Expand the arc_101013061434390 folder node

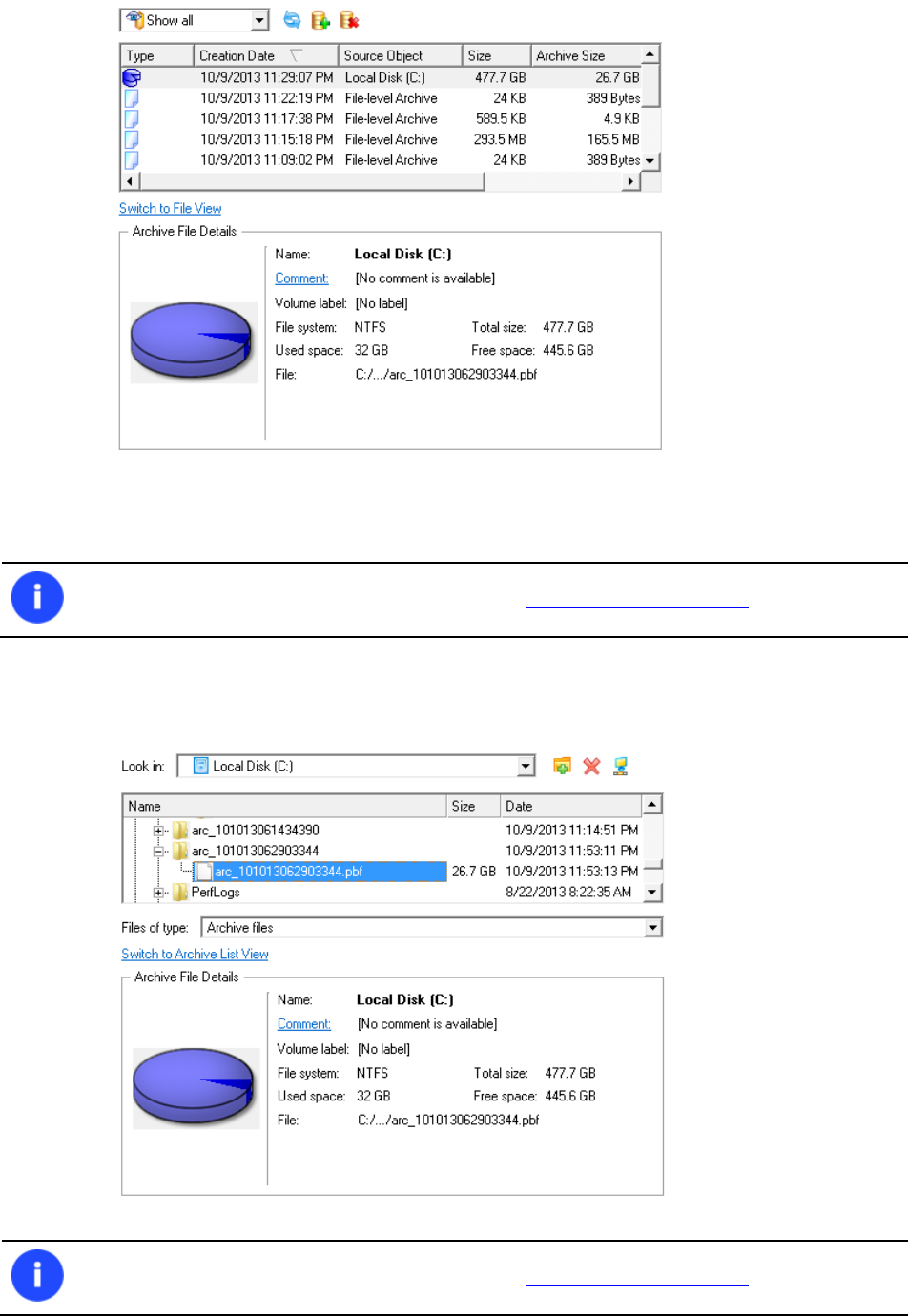(159, 831)
